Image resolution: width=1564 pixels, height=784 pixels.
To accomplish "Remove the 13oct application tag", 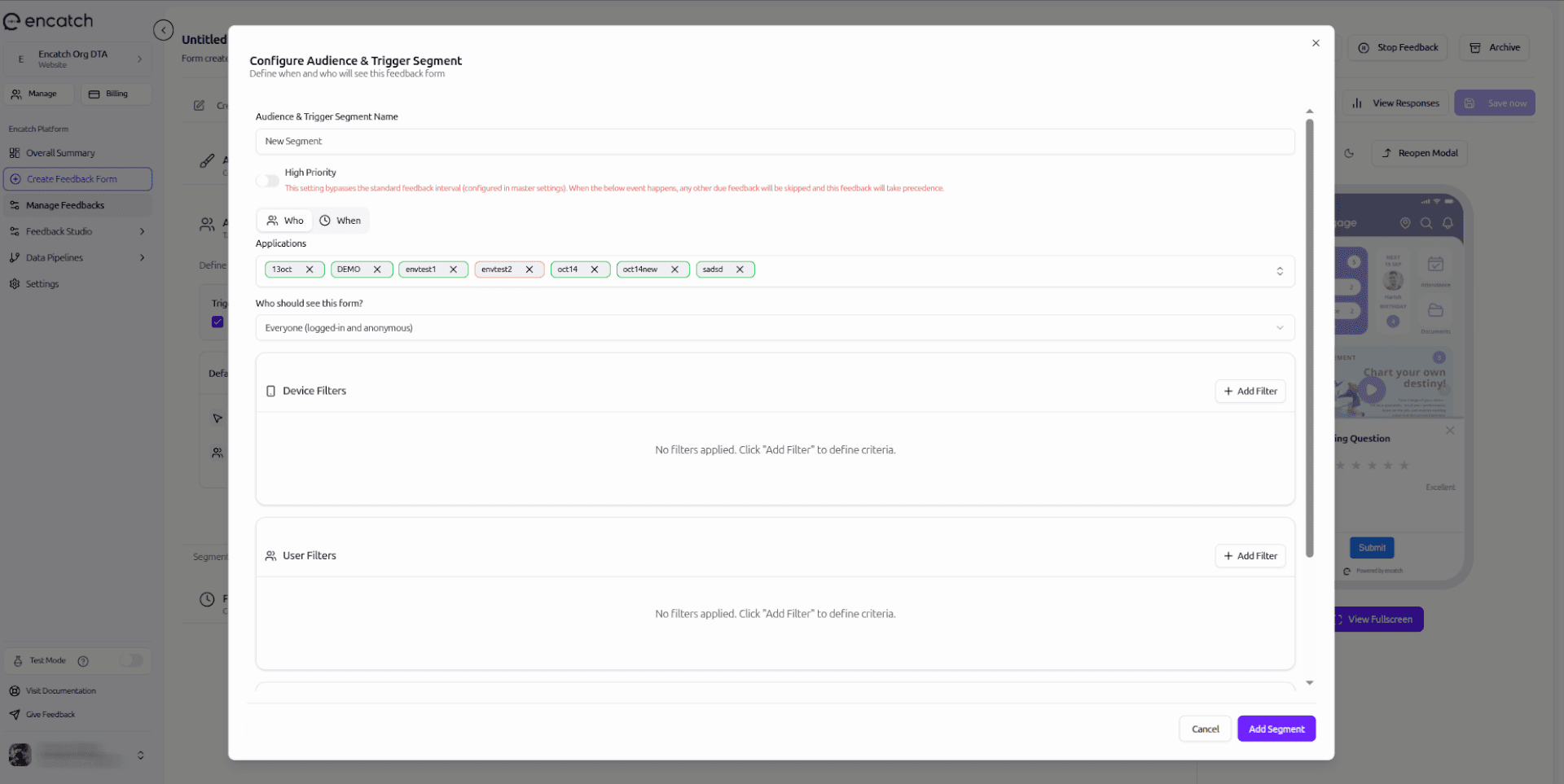I will point(310,269).
